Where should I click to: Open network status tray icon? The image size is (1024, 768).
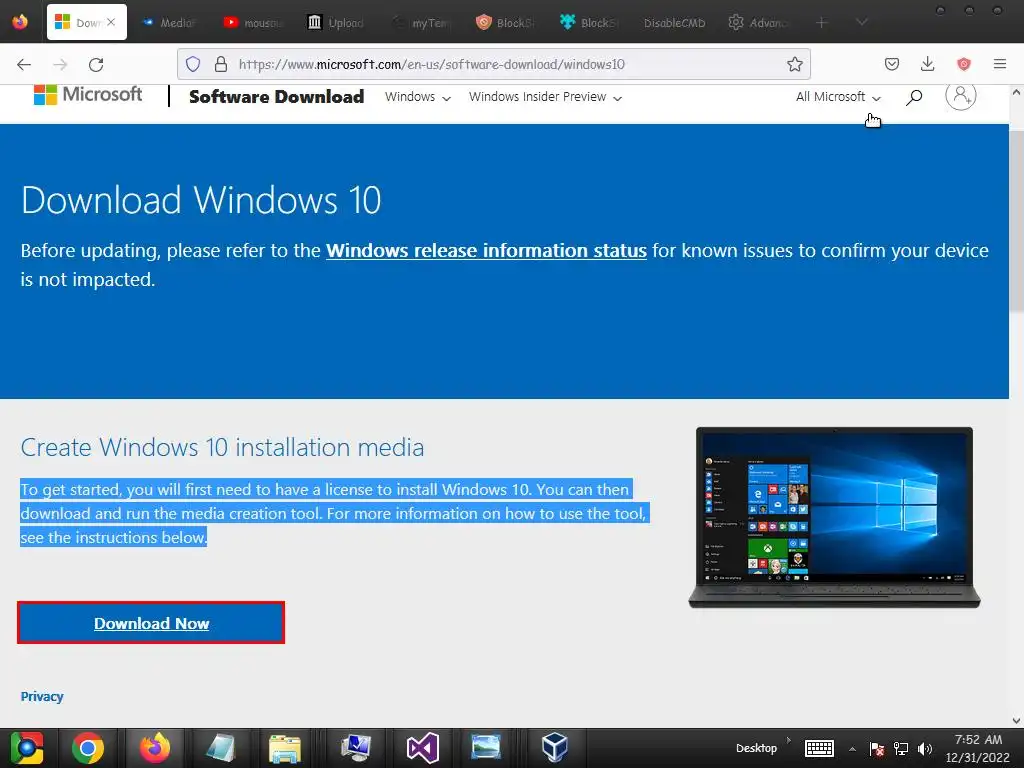[901, 748]
